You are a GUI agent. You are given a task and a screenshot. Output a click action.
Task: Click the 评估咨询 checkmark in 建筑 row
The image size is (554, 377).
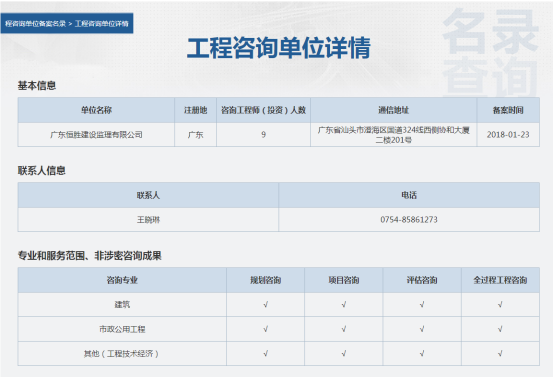coord(422,305)
